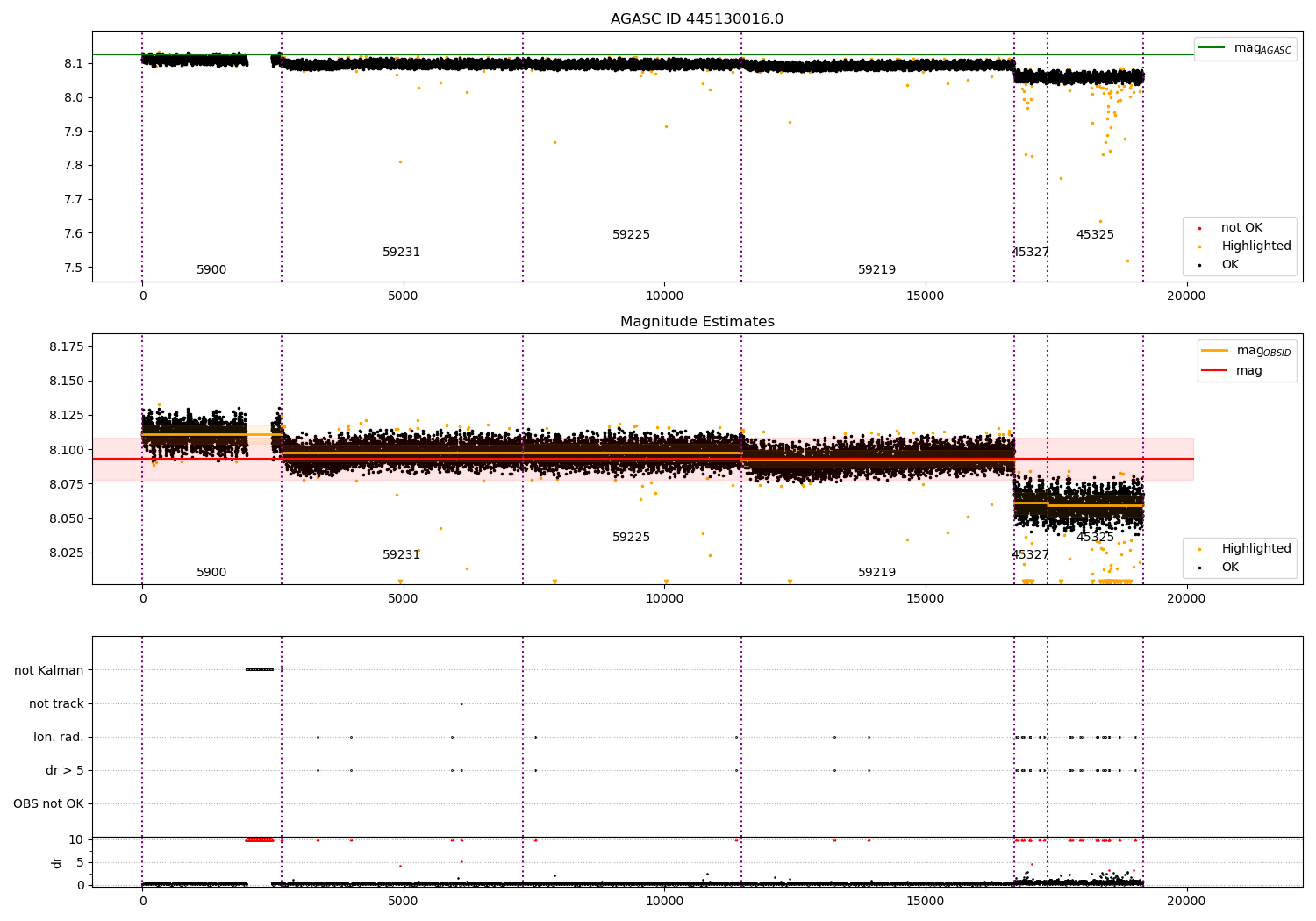Select obsid label '45325' in the middle plot
This screenshot has height=921, width=1316.
1095,538
